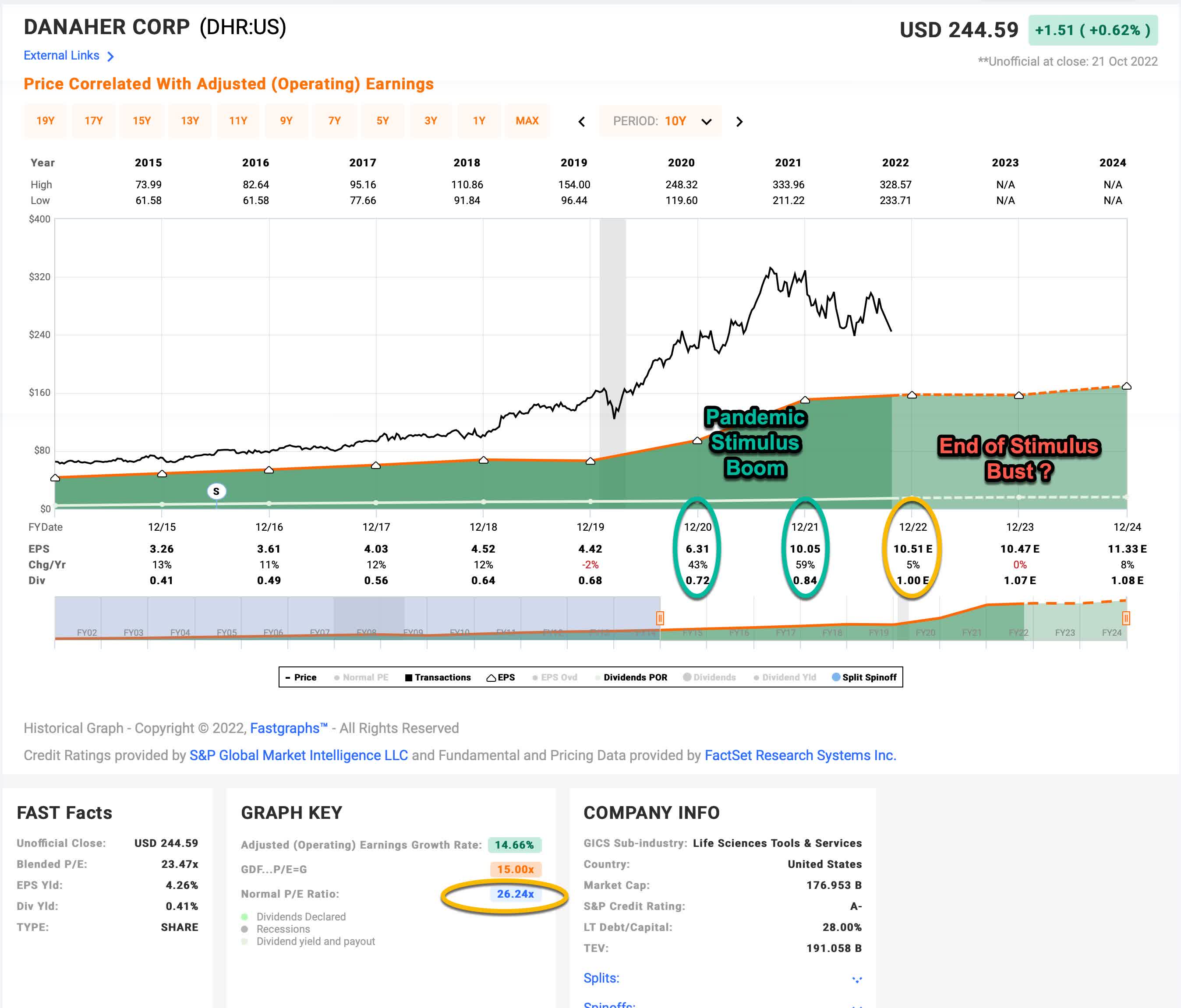Select the 9Y timeframe tab

pos(286,121)
